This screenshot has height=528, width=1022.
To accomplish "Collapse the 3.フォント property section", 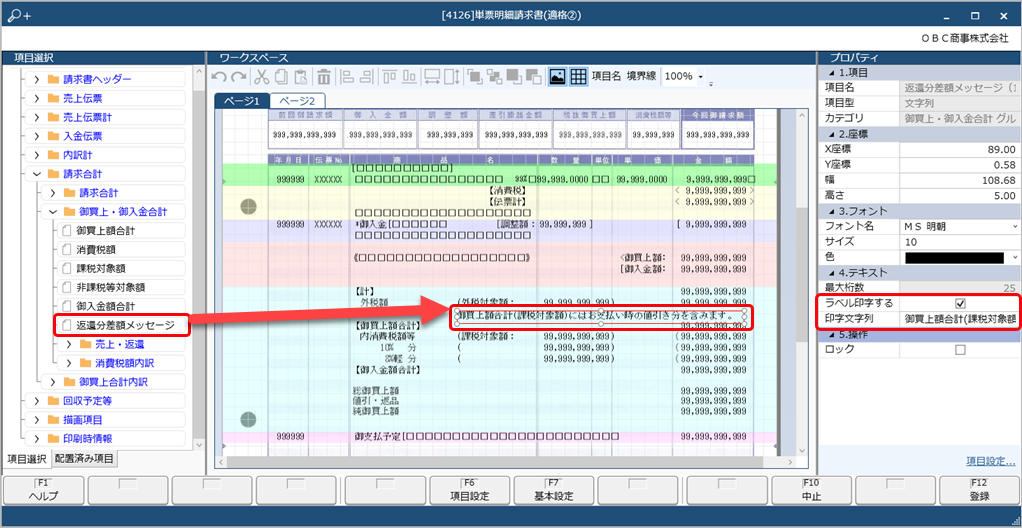I will coord(830,211).
